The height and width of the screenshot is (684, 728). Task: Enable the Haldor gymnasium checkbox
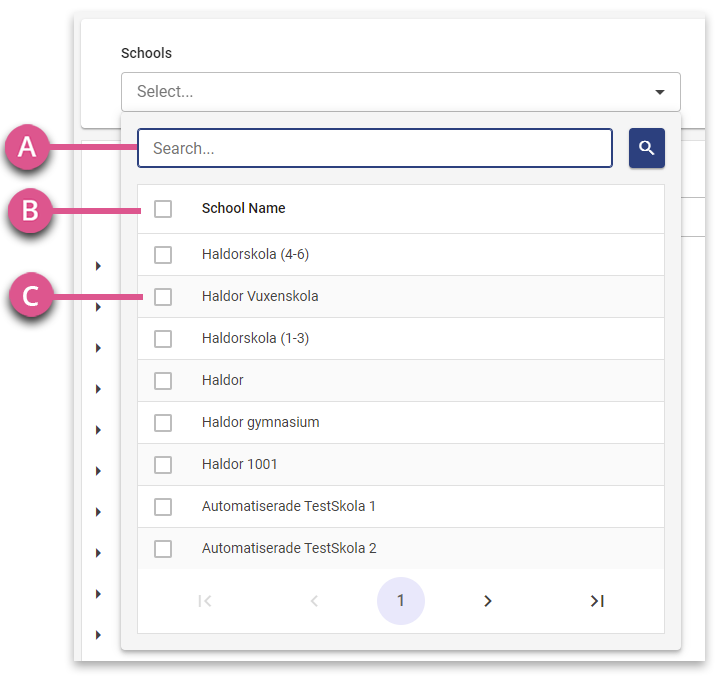163,423
